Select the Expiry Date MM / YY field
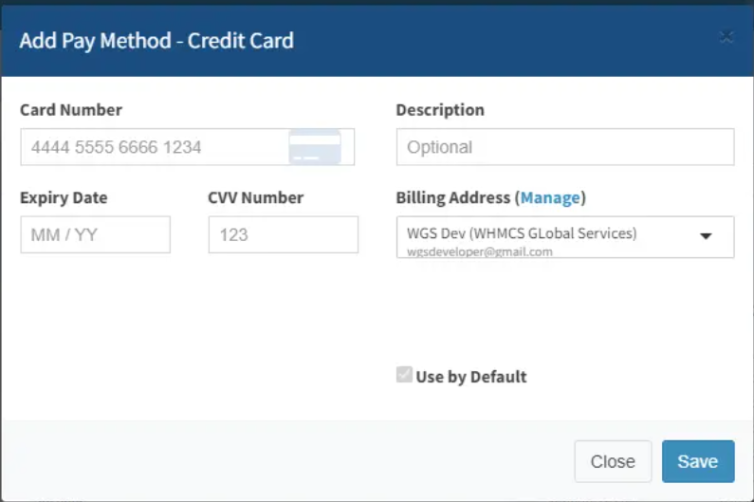754x502 pixels. [x=95, y=235]
